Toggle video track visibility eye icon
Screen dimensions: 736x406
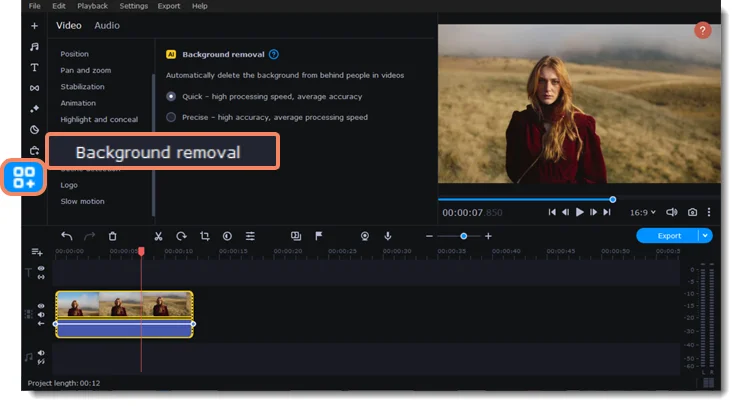[x=41, y=306]
